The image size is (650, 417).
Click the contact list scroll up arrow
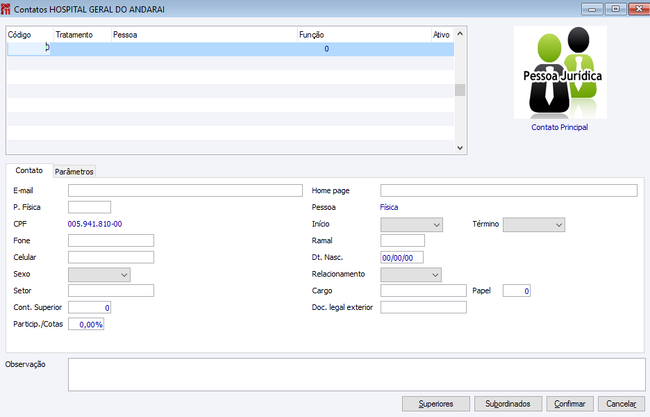tap(460, 34)
